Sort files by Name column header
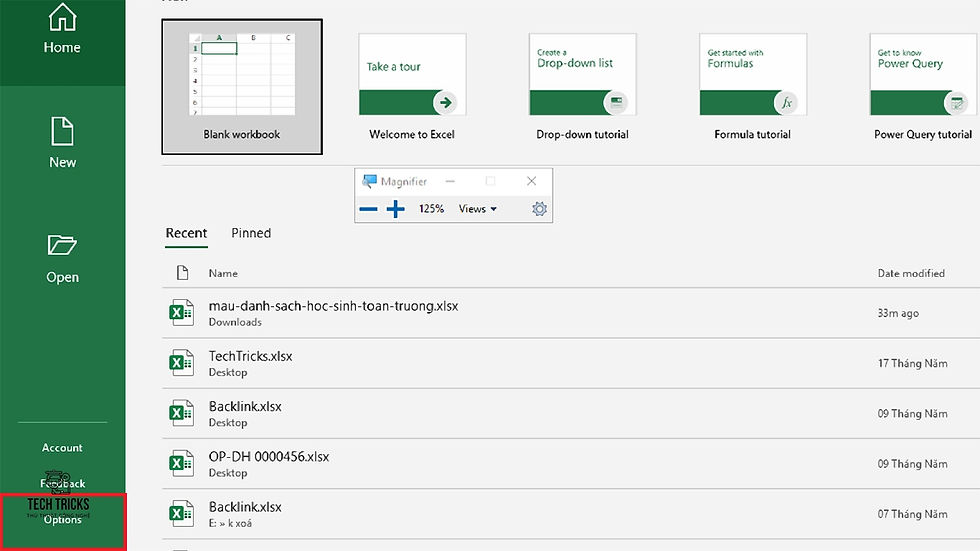Image resolution: width=980 pixels, height=551 pixels. click(223, 273)
